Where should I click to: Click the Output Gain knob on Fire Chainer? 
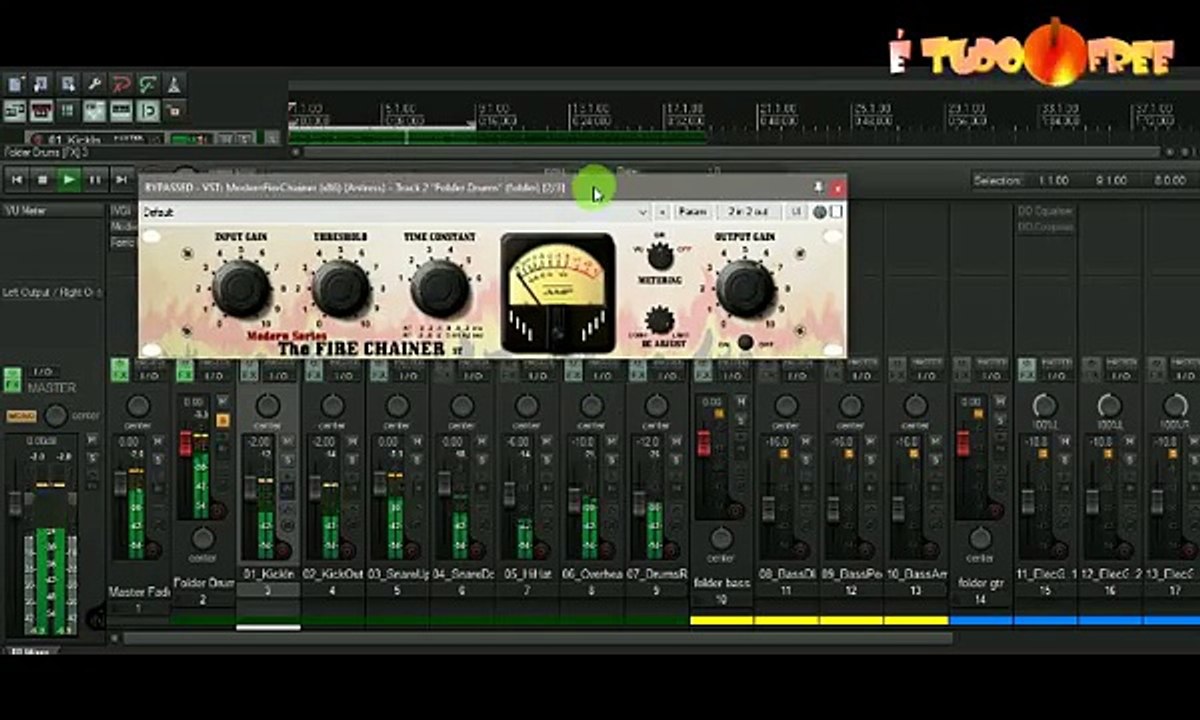(x=745, y=288)
